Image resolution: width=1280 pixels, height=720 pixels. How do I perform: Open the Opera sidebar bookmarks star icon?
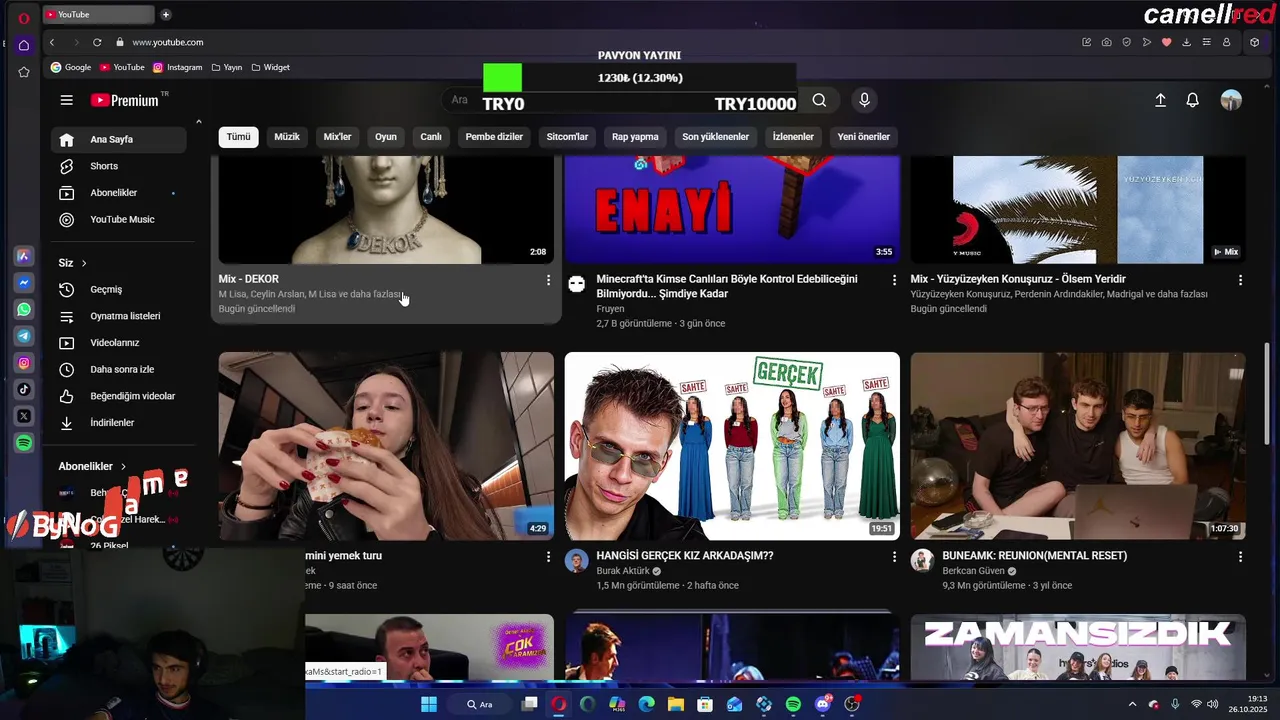(x=24, y=72)
